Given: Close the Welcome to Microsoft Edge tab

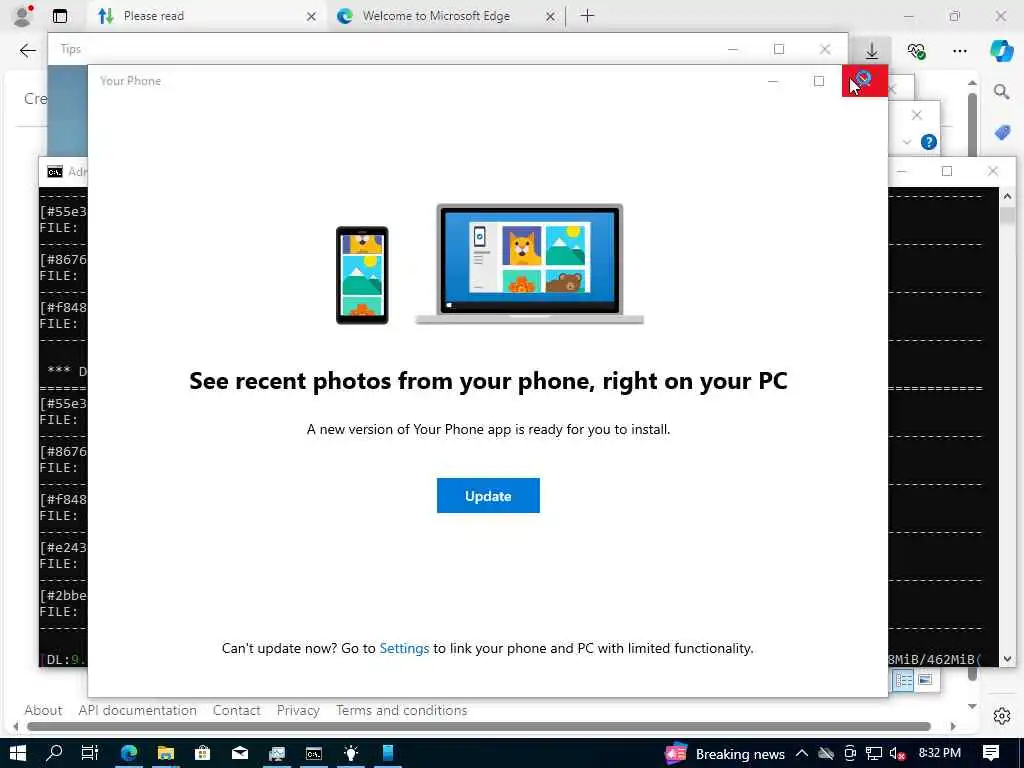Looking at the screenshot, I should 550,16.
